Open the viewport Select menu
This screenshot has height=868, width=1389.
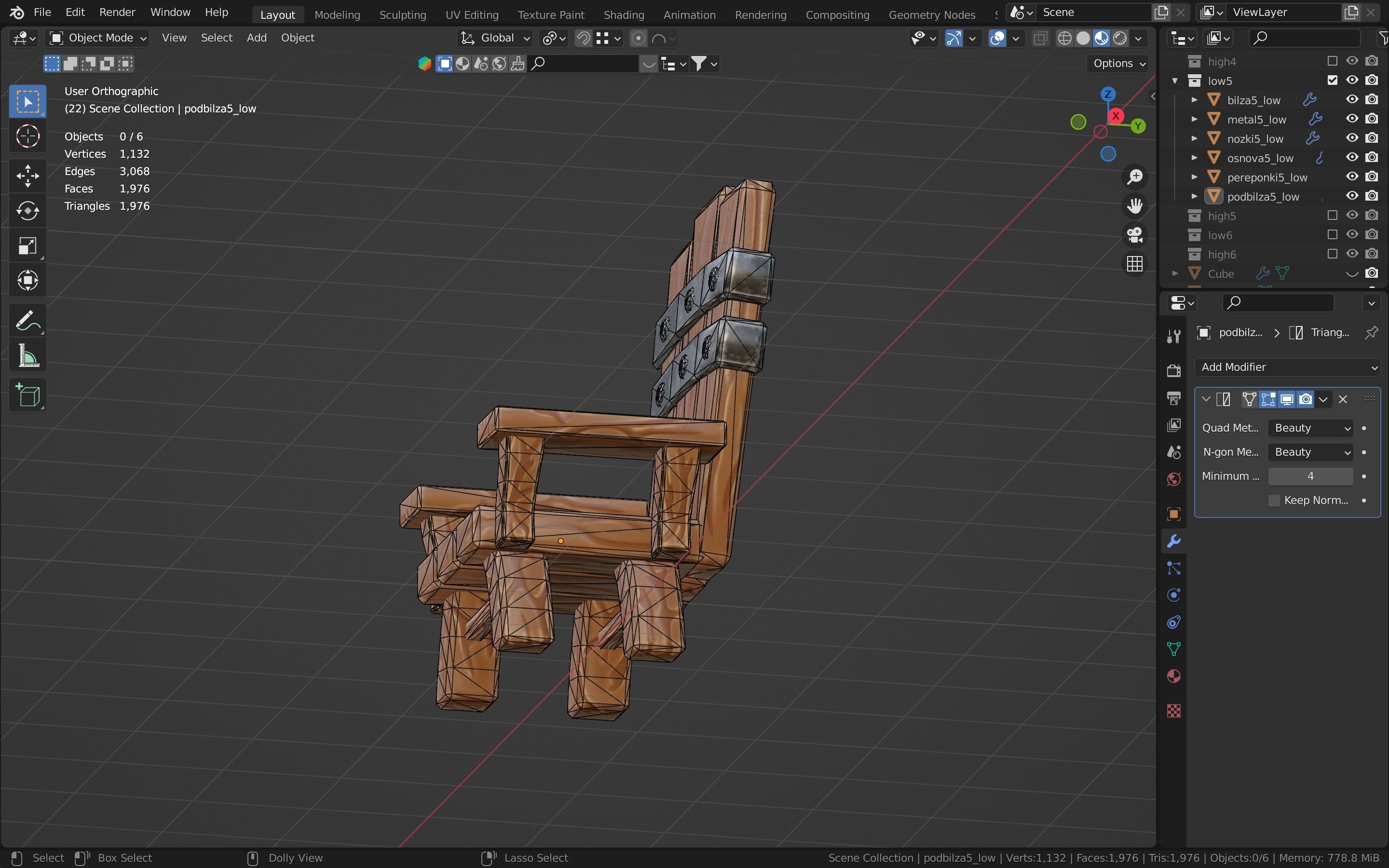(x=217, y=38)
